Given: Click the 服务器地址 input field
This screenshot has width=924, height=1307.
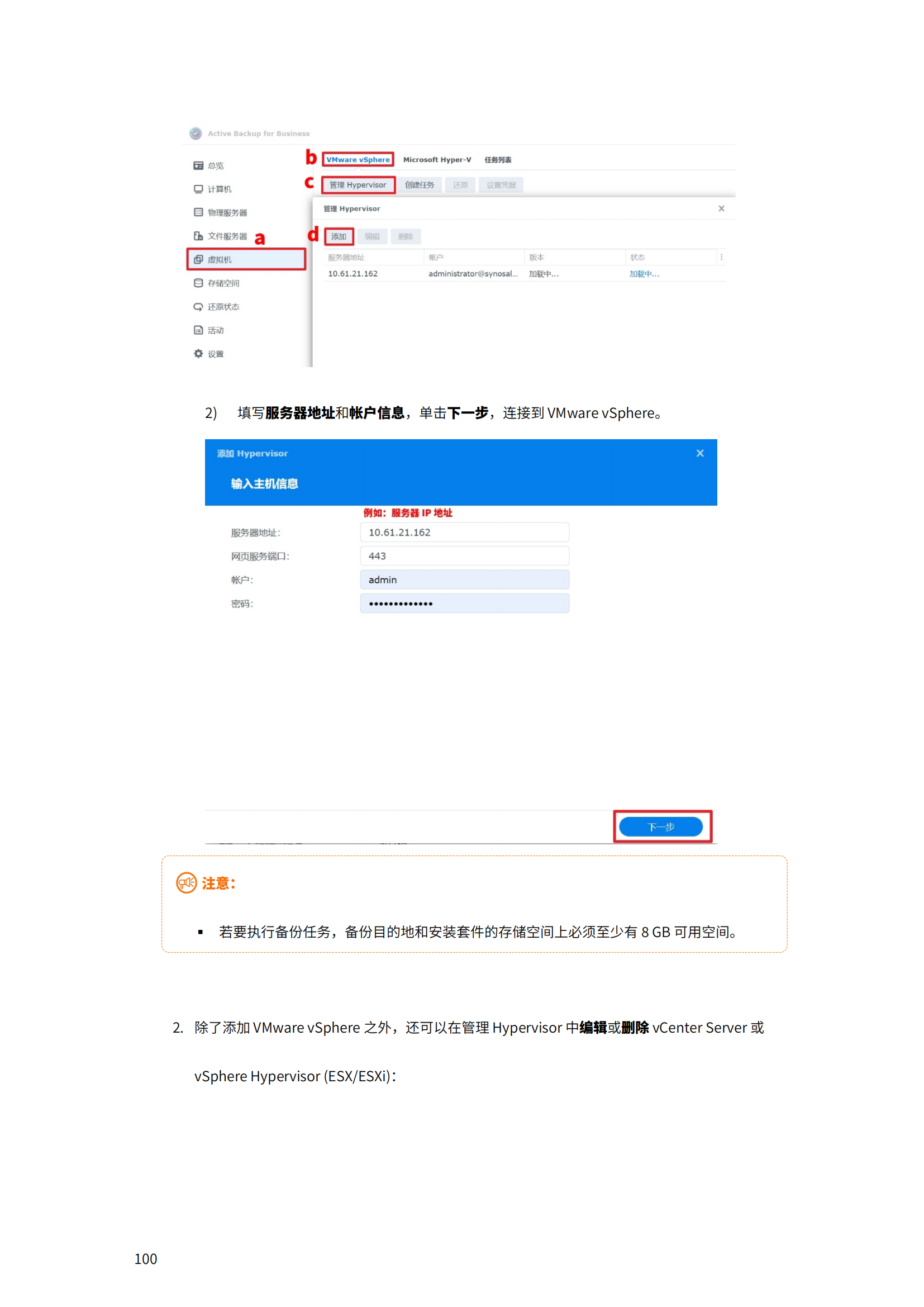Looking at the screenshot, I should click(464, 533).
